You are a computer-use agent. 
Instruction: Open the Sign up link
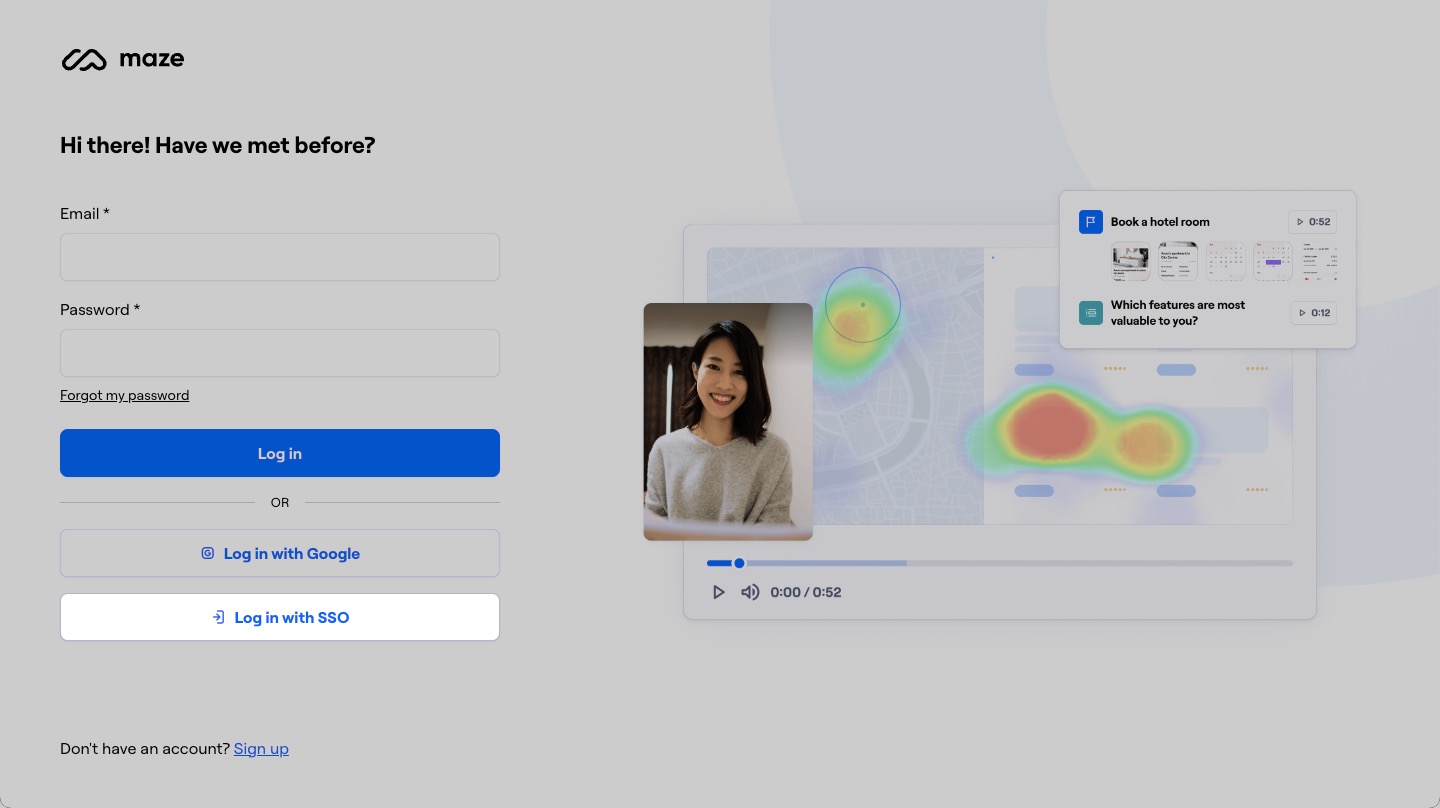[x=261, y=748]
